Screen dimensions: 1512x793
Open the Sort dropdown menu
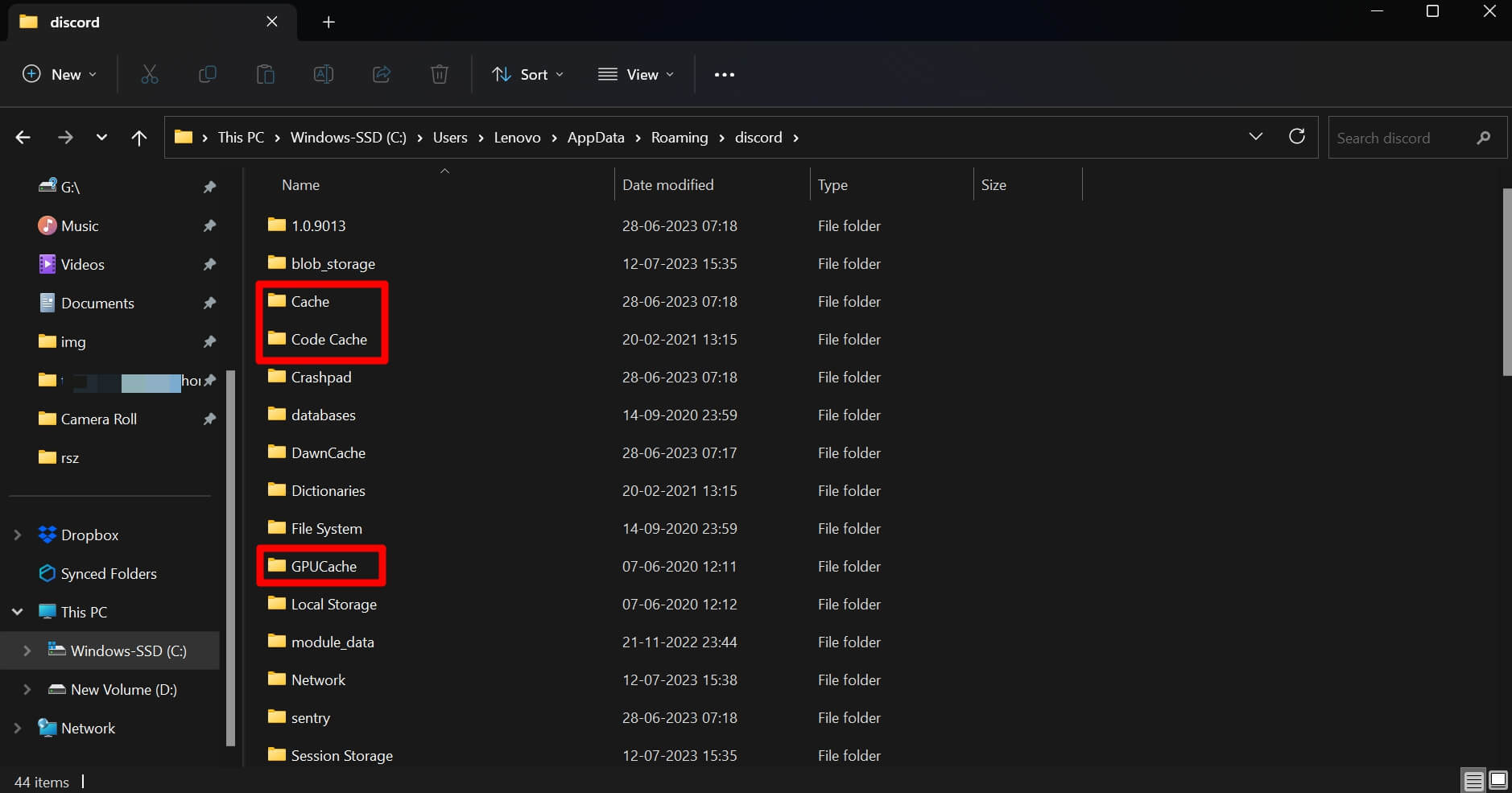[527, 74]
